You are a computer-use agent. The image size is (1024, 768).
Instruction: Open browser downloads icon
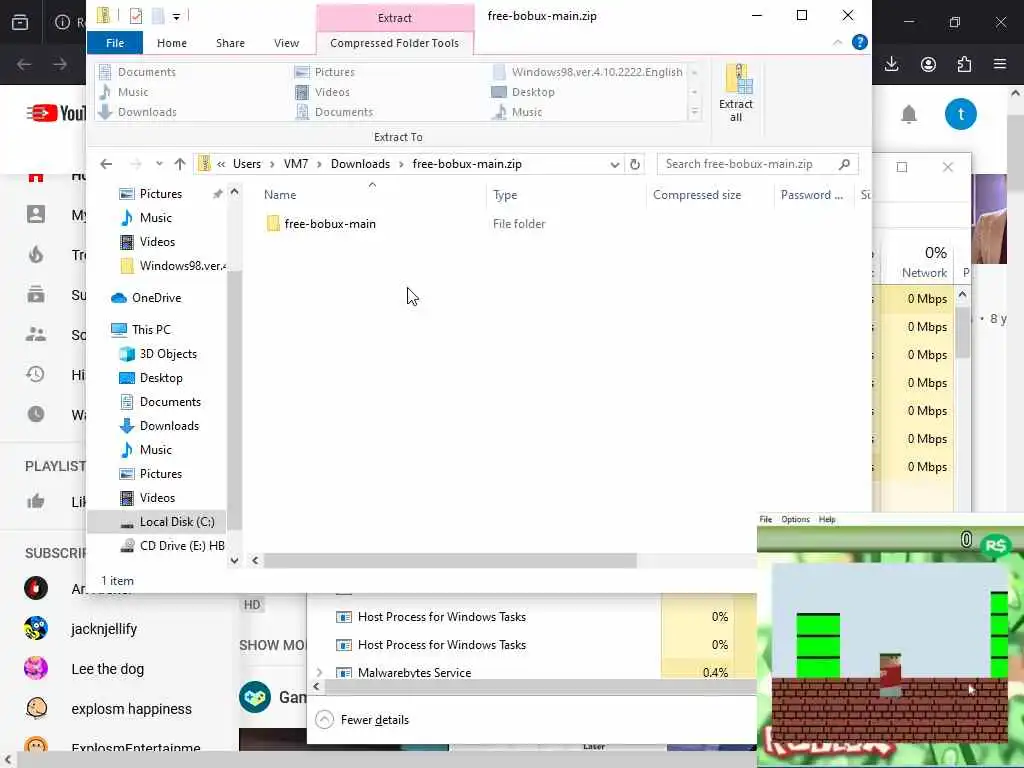(891, 64)
